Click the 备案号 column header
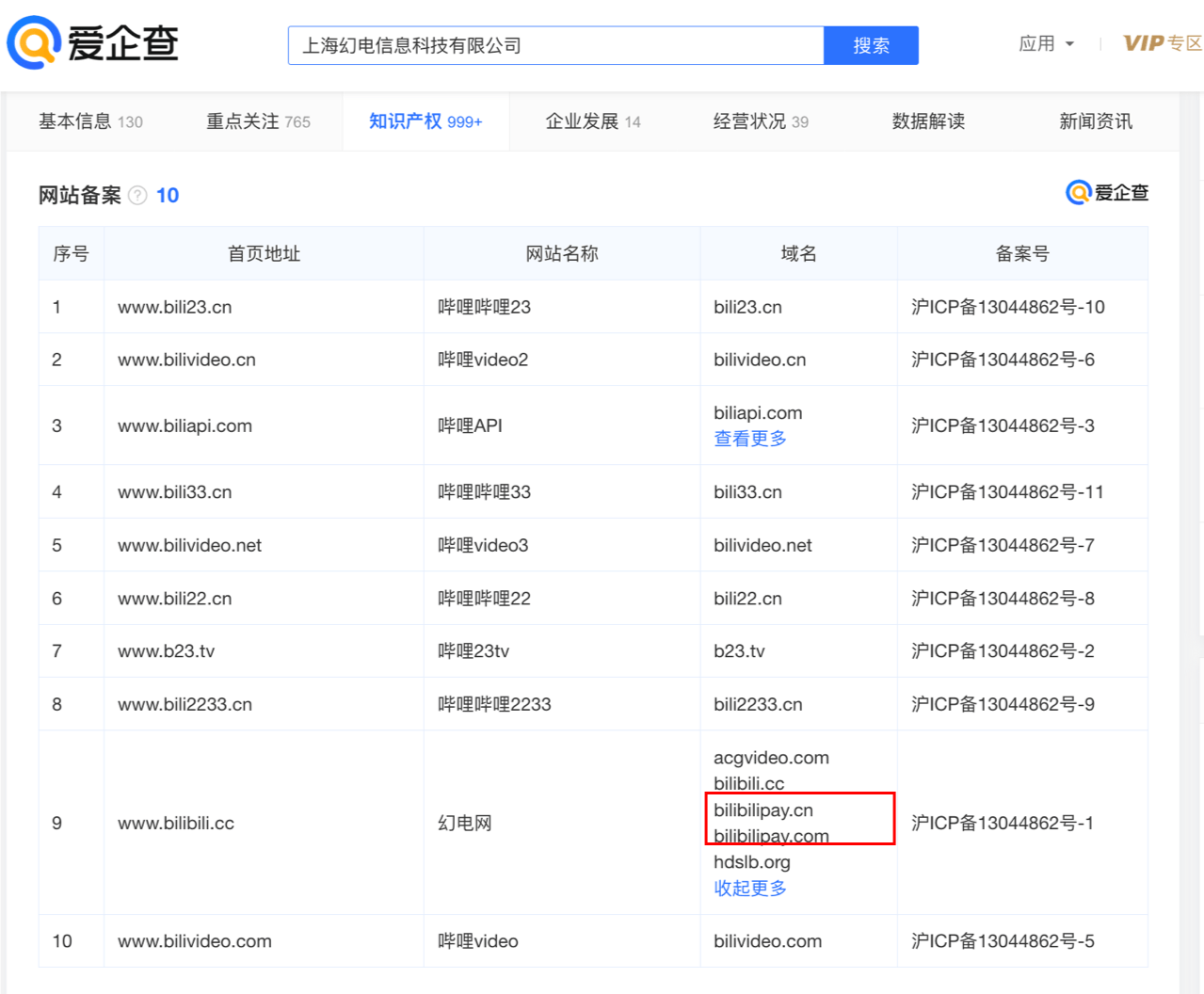This screenshot has height=994, width=1204. pyautogui.click(x=1022, y=253)
